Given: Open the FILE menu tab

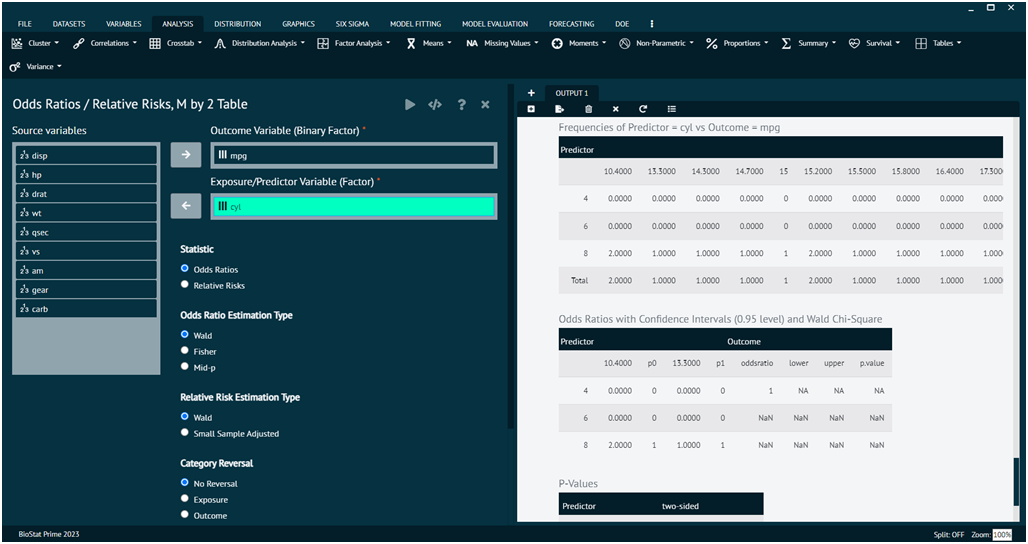Looking at the screenshot, I should pyautogui.click(x=25, y=24).
